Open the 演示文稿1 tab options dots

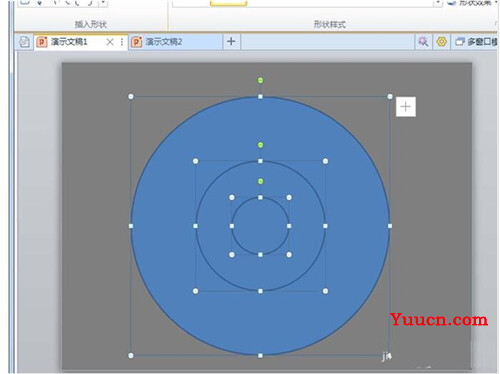[122, 42]
